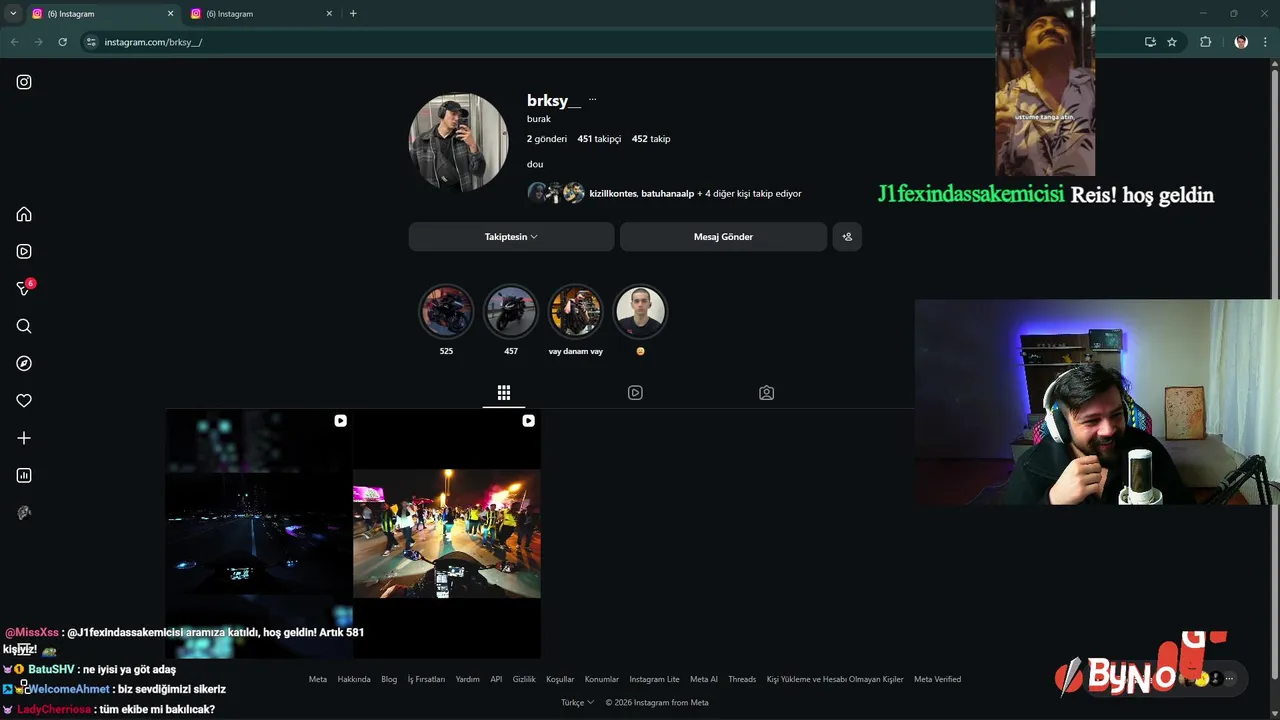Open Explore via the compass icon

coord(24,363)
